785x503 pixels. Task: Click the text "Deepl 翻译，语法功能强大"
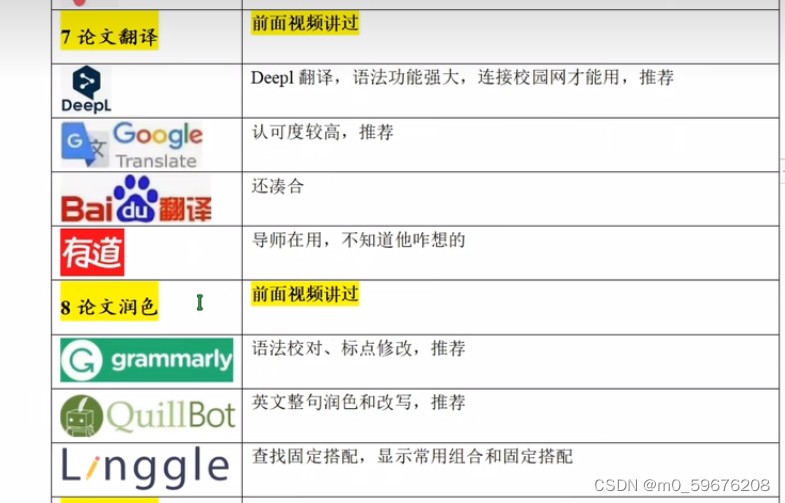(x=355, y=78)
